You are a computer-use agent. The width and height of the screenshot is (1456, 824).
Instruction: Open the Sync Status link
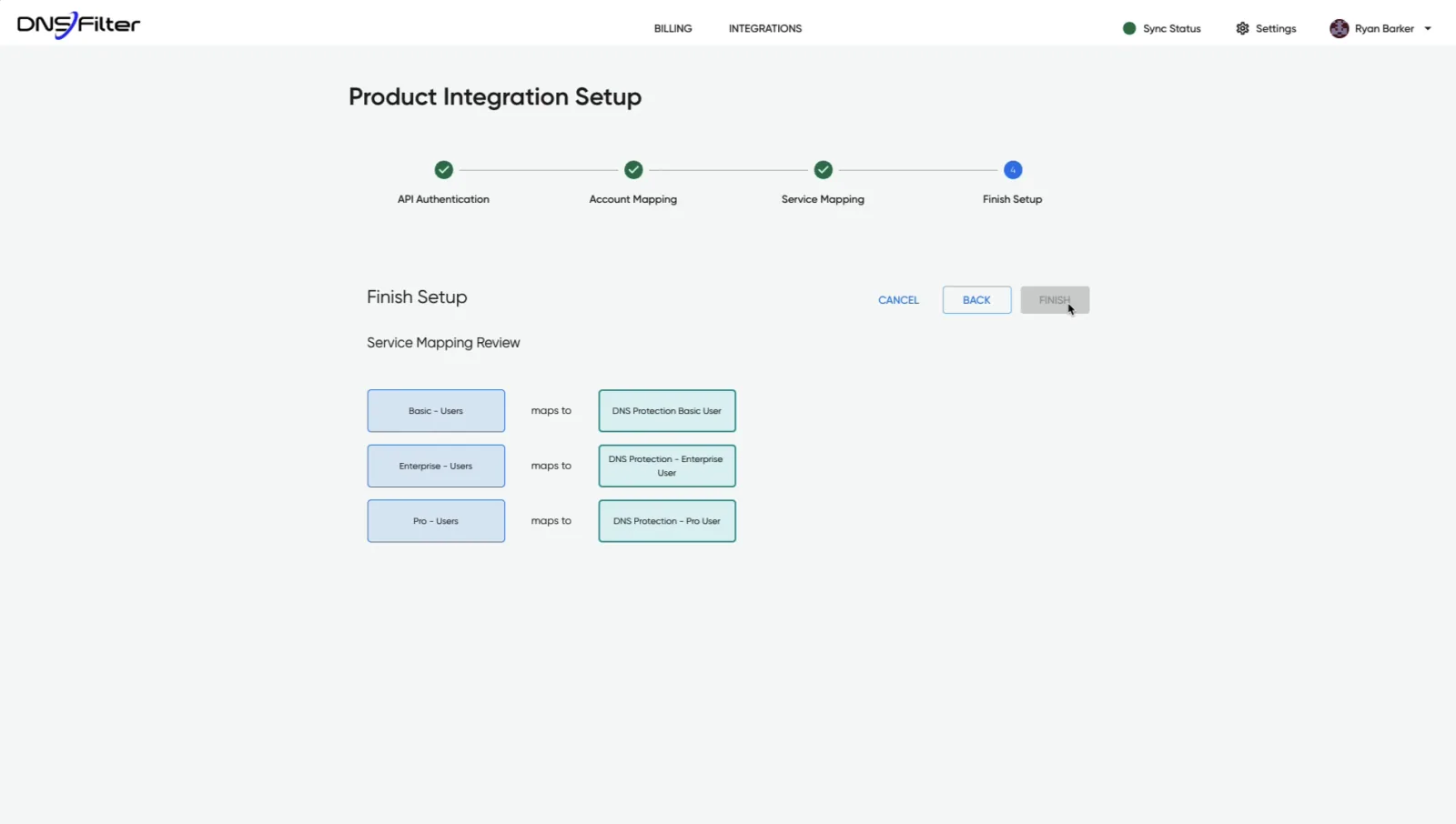pos(1171,28)
